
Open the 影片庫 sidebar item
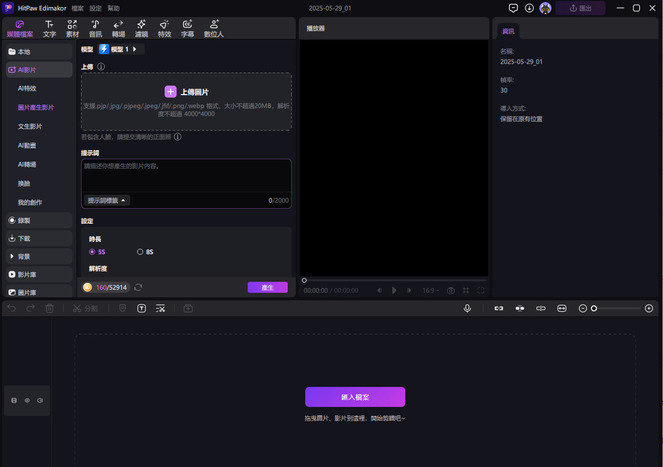click(x=39, y=275)
